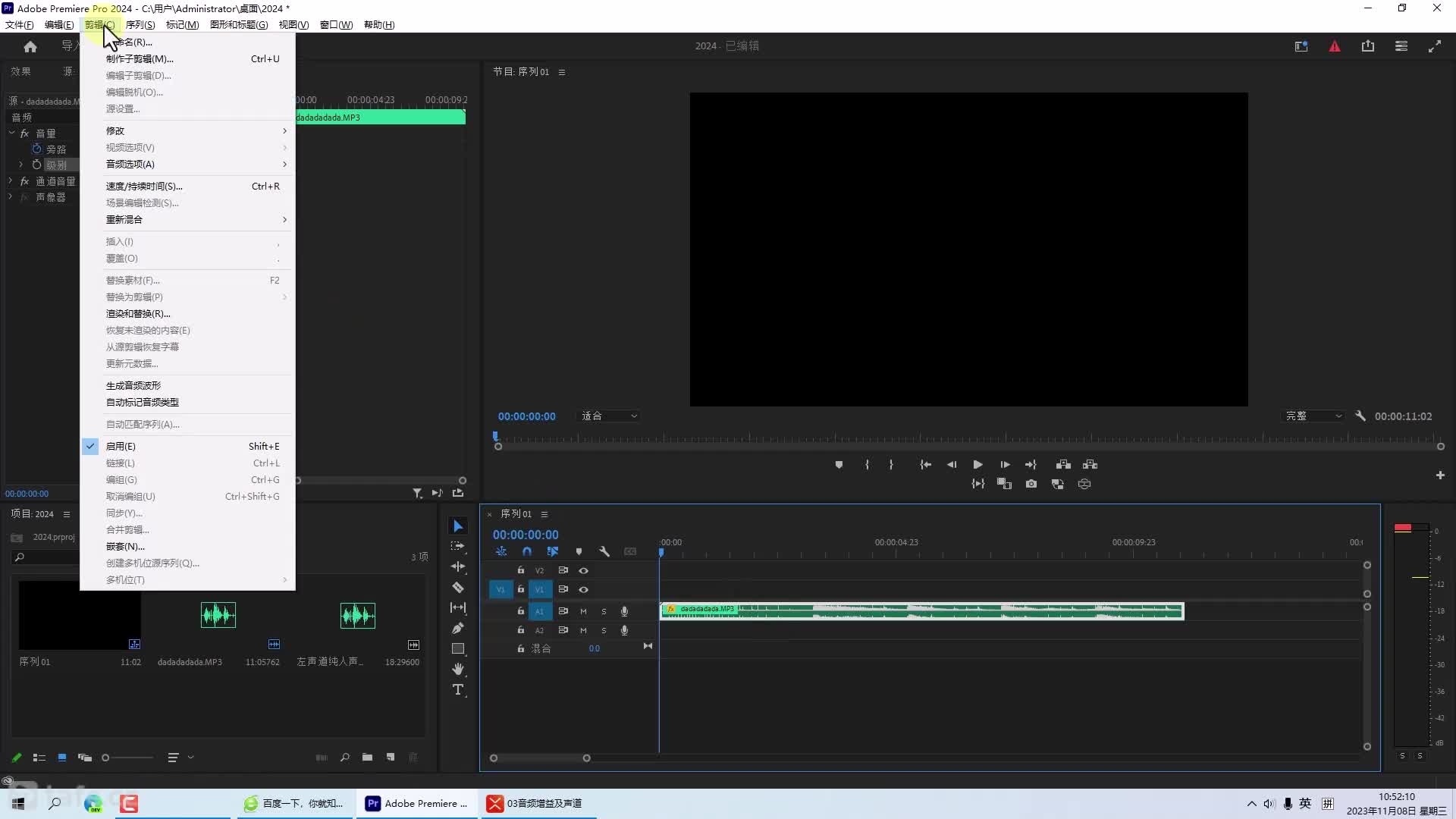Select the Track Select Forward tool
Screen dimensions: 1456x819
coord(458,546)
